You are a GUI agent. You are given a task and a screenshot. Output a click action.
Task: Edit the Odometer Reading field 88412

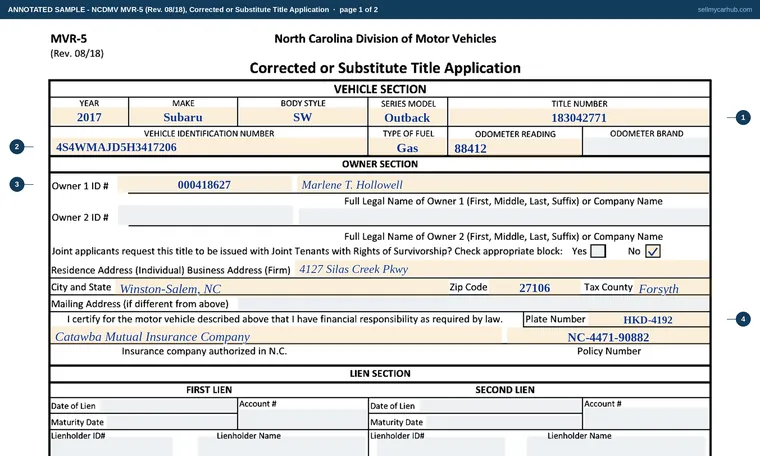[x=515, y=148]
